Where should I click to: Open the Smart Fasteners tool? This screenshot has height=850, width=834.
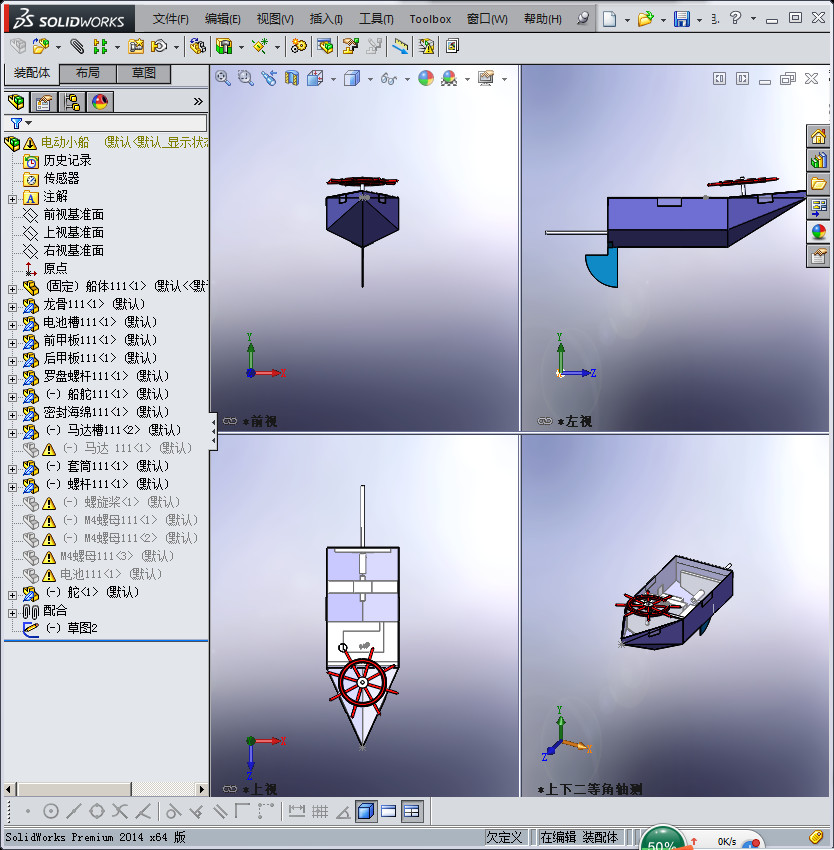pyautogui.click(x=136, y=47)
